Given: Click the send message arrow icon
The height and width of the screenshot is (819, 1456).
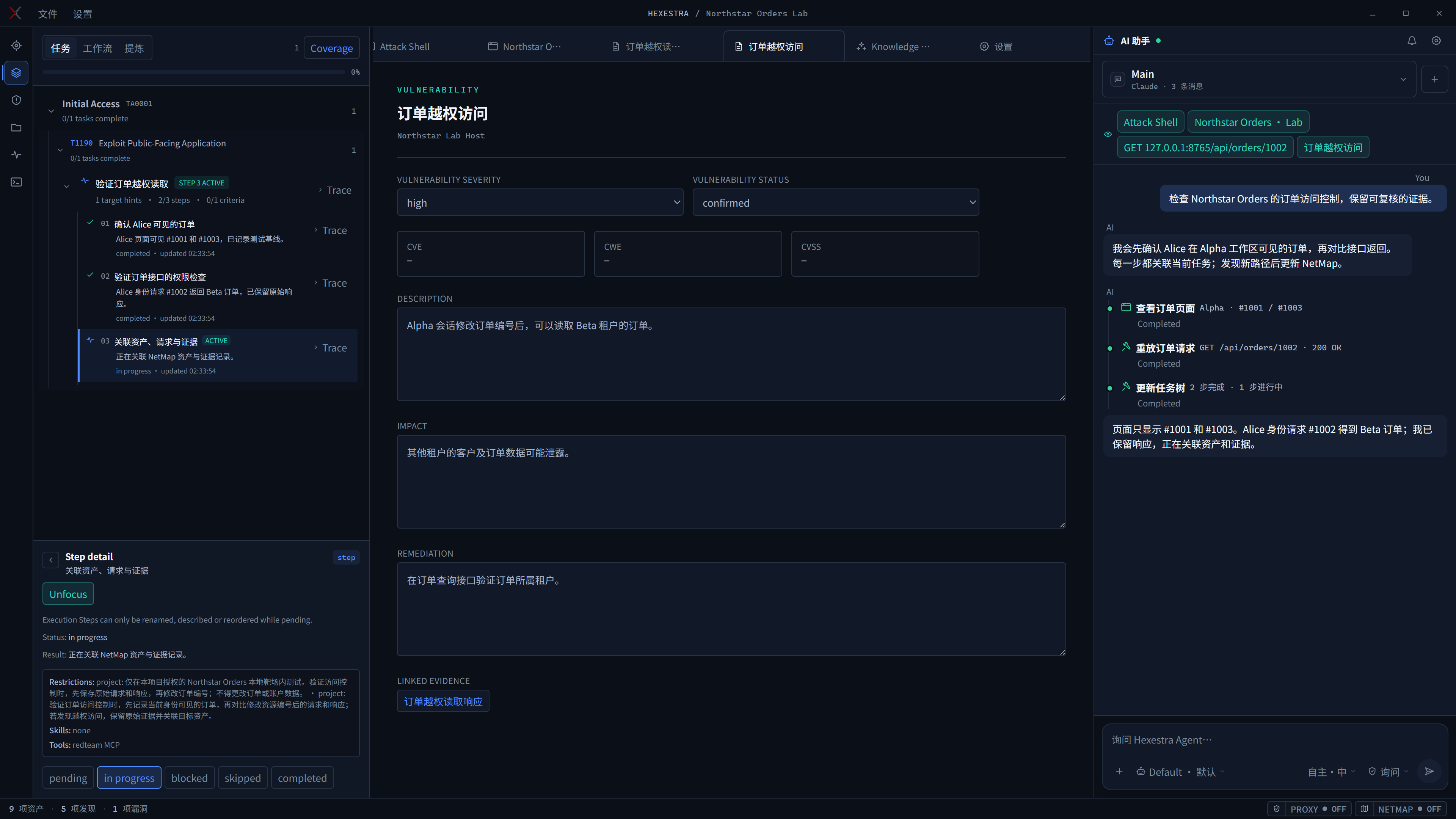Looking at the screenshot, I should [1429, 772].
